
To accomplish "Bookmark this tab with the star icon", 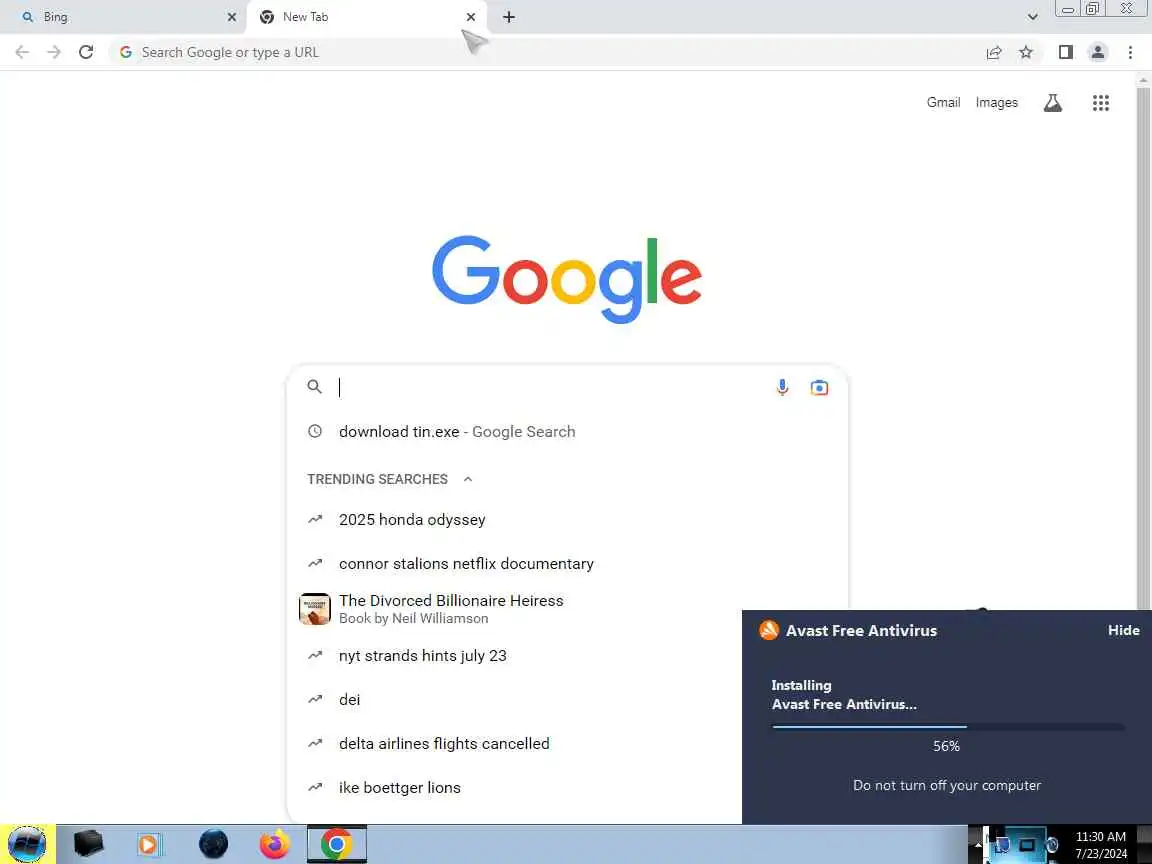I will coord(1026,52).
